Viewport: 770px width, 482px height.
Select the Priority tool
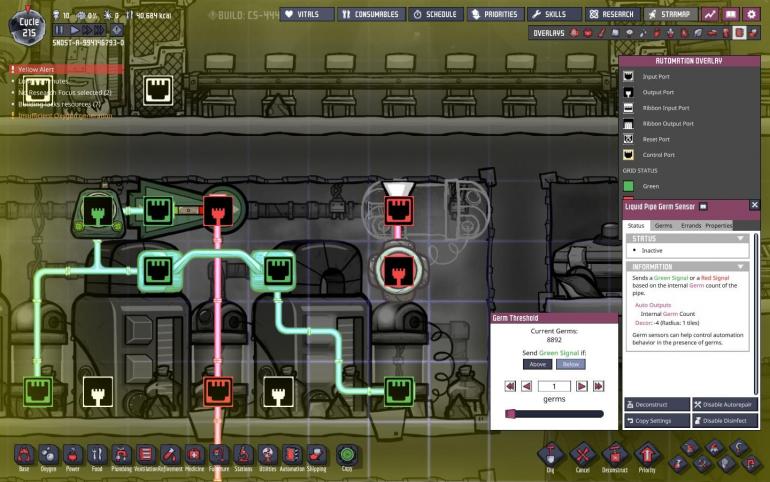pos(647,455)
